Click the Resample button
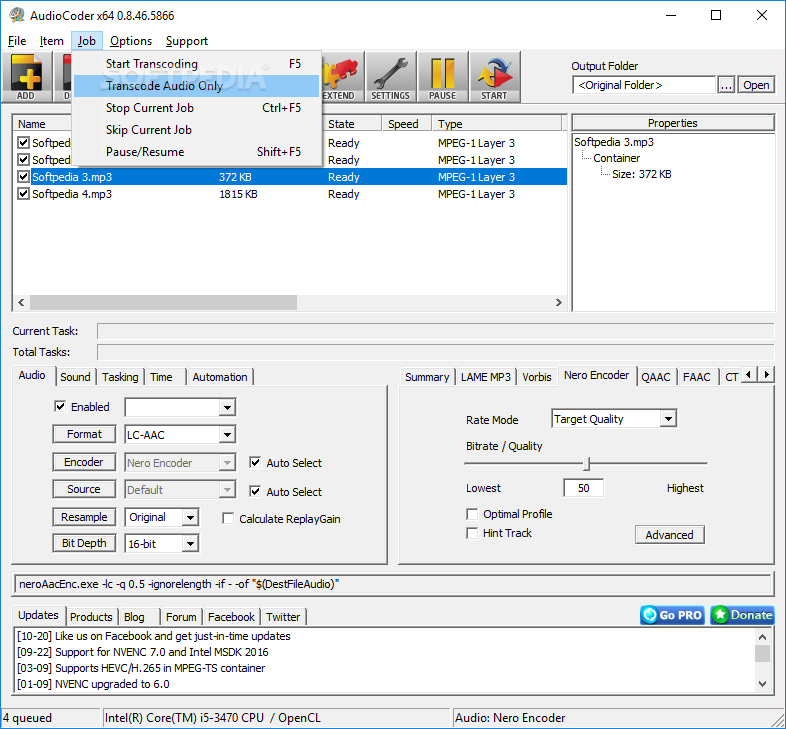 84,517
